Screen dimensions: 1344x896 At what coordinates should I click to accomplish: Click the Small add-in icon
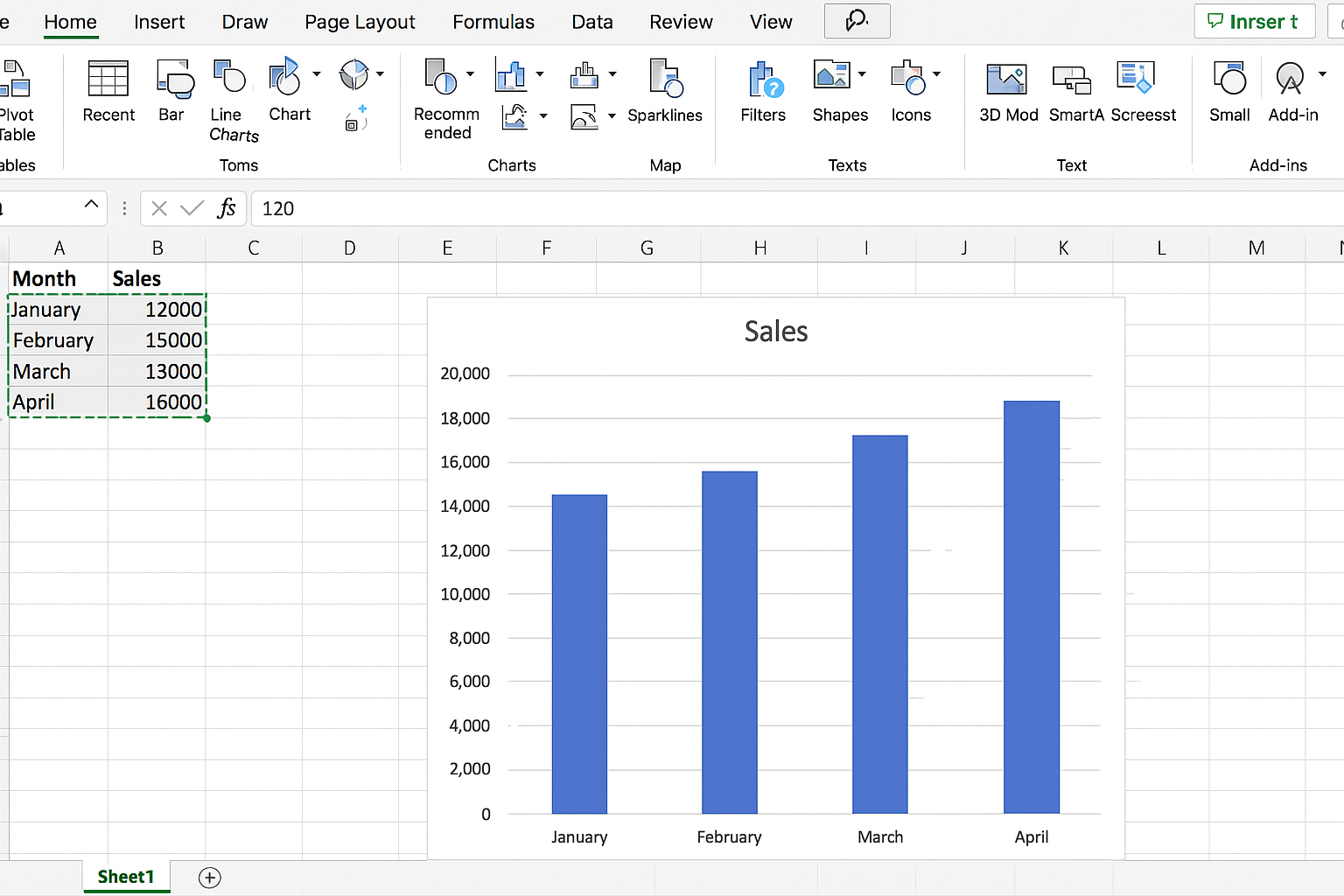pyautogui.click(x=1229, y=78)
